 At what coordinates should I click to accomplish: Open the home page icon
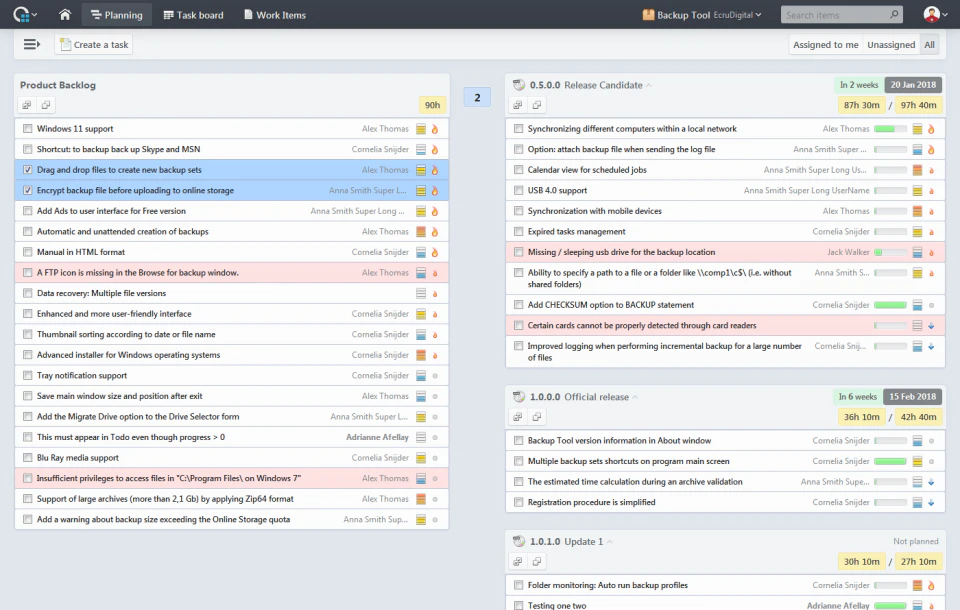(x=65, y=14)
